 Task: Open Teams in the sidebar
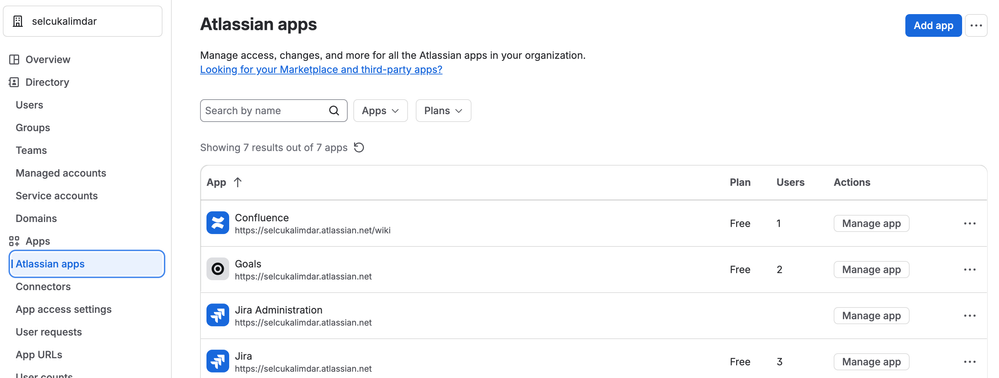[x=31, y=150]
